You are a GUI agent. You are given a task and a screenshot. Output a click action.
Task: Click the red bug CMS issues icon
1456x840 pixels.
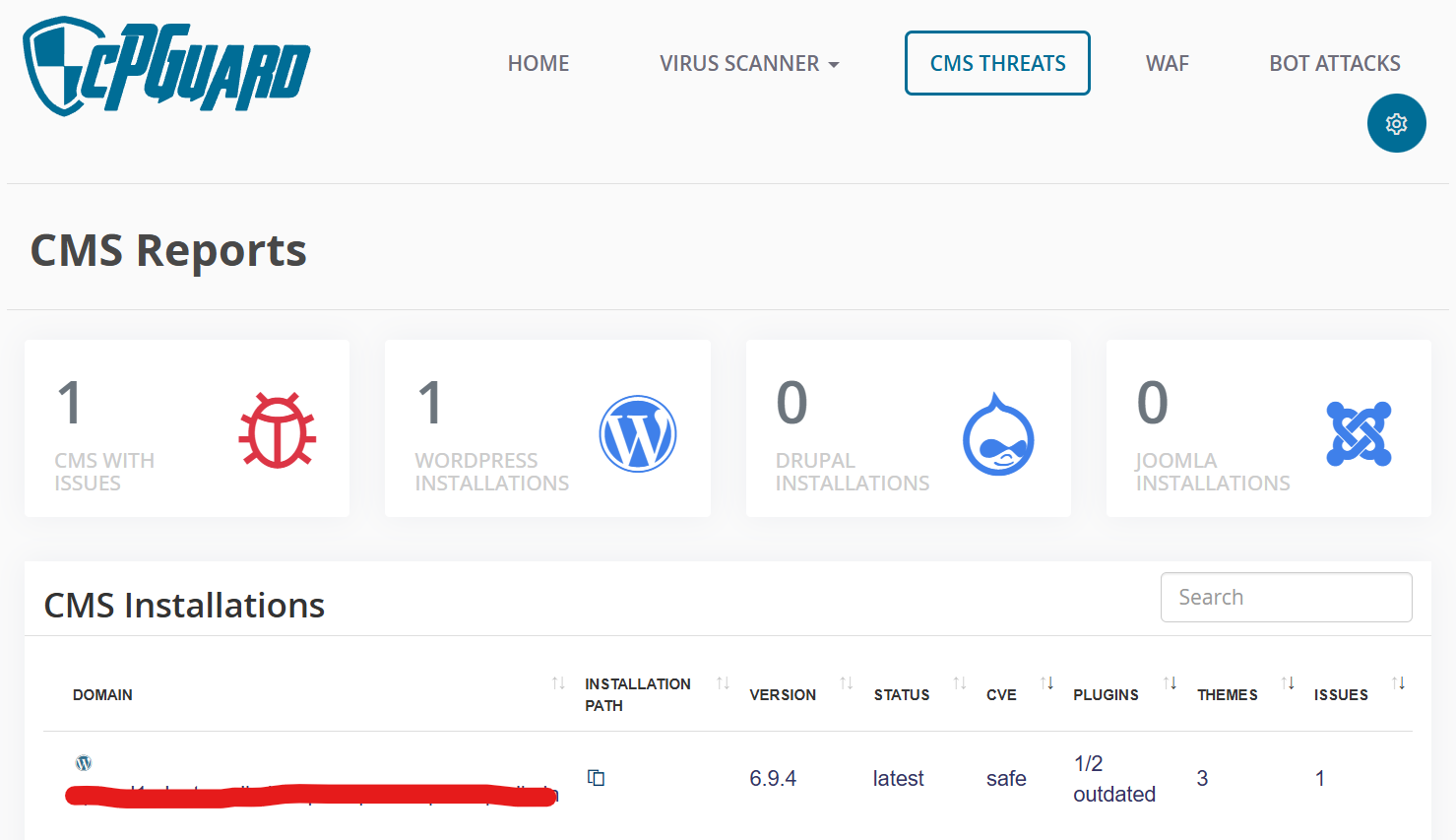coord(278,430)
